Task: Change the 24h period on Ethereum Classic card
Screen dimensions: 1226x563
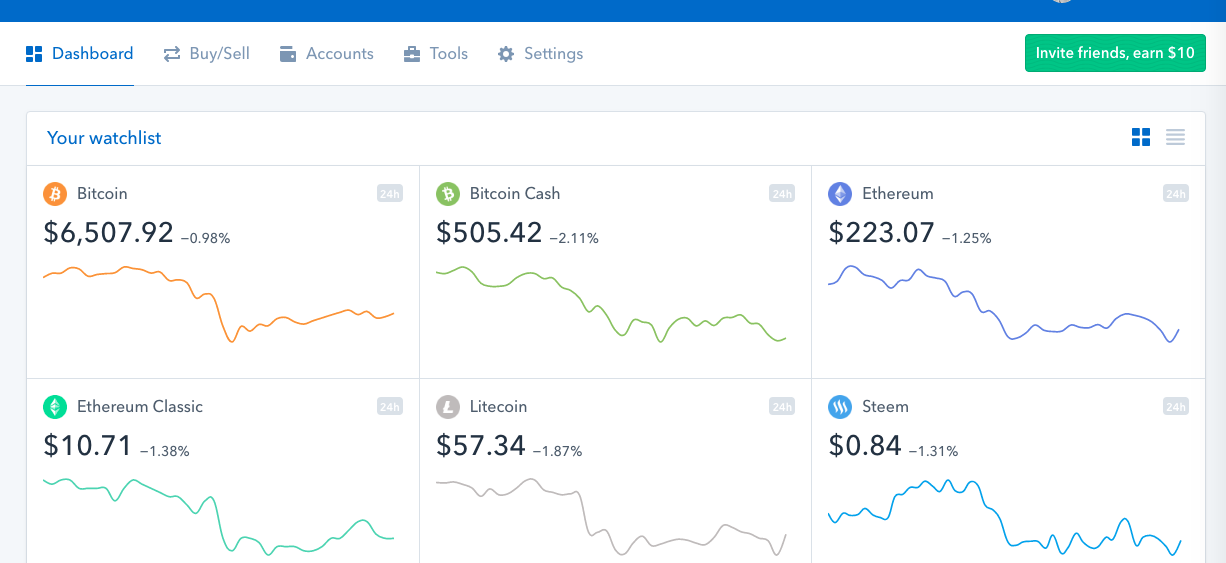Action: pos(390,407)
